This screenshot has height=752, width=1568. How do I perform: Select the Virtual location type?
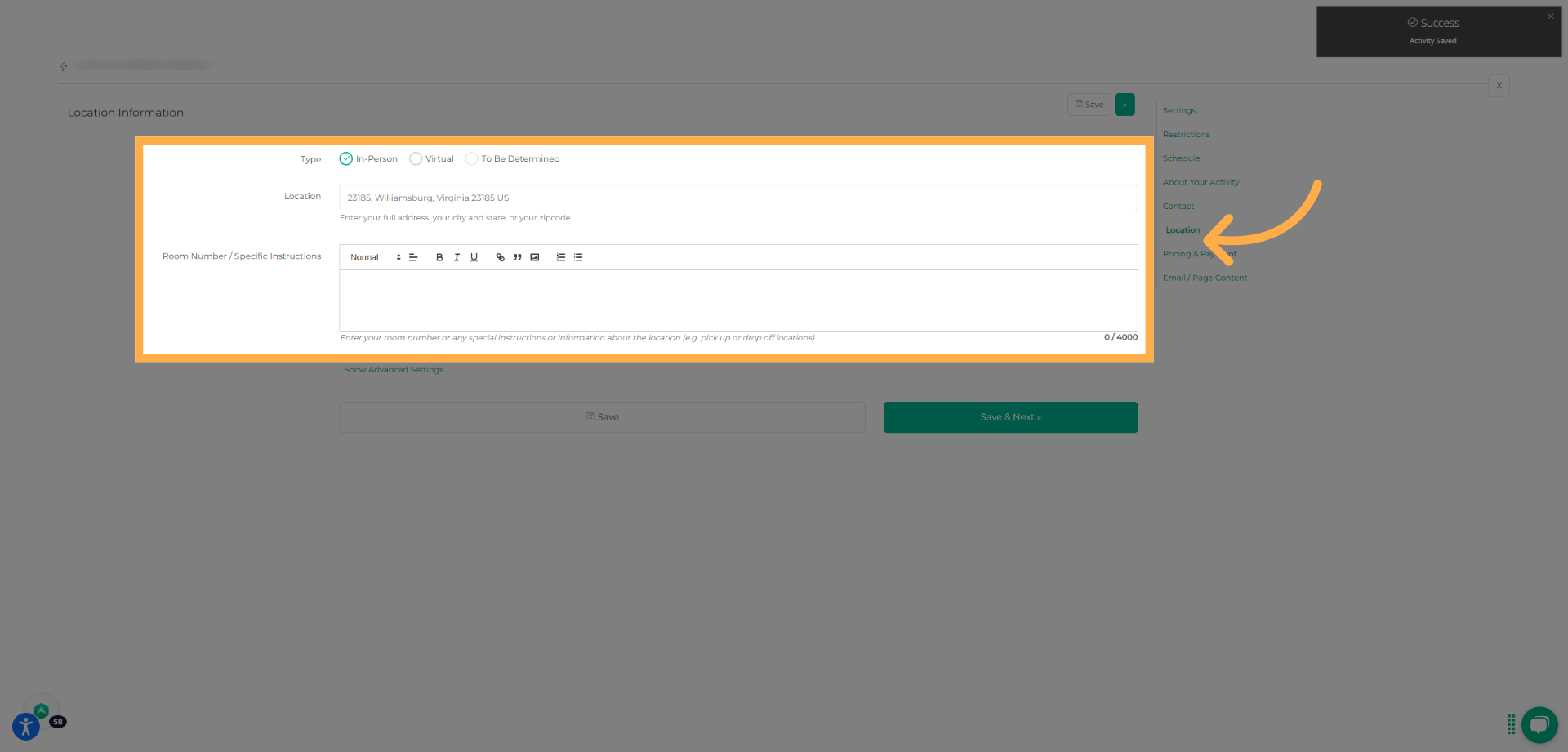(416, 159)
